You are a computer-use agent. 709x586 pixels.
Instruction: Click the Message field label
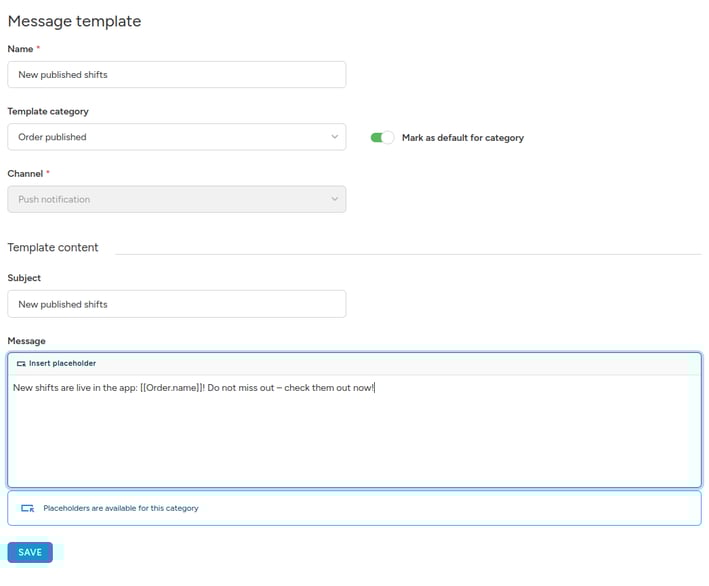26,341
